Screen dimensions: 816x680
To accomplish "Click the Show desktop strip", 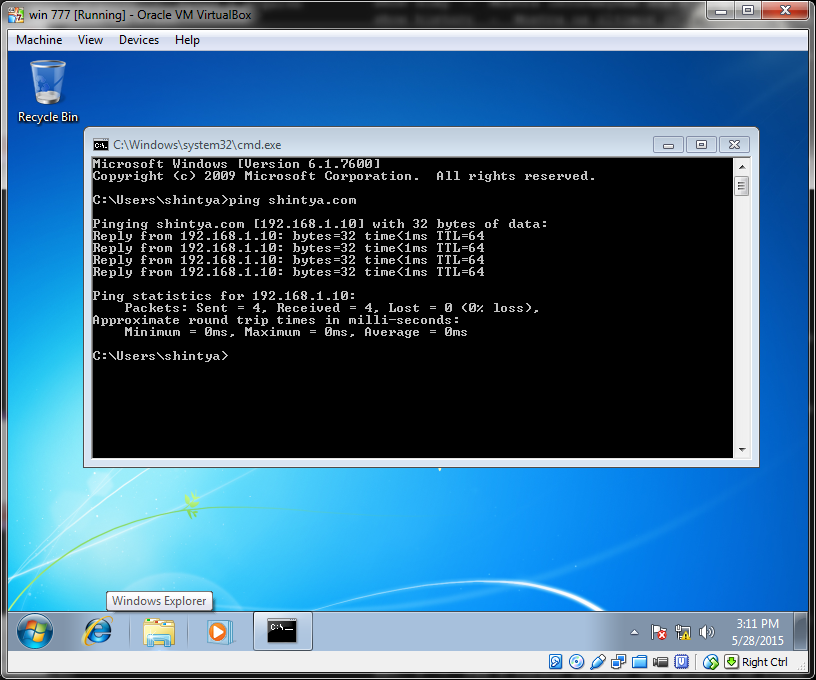I will click(x=801, y=632).
